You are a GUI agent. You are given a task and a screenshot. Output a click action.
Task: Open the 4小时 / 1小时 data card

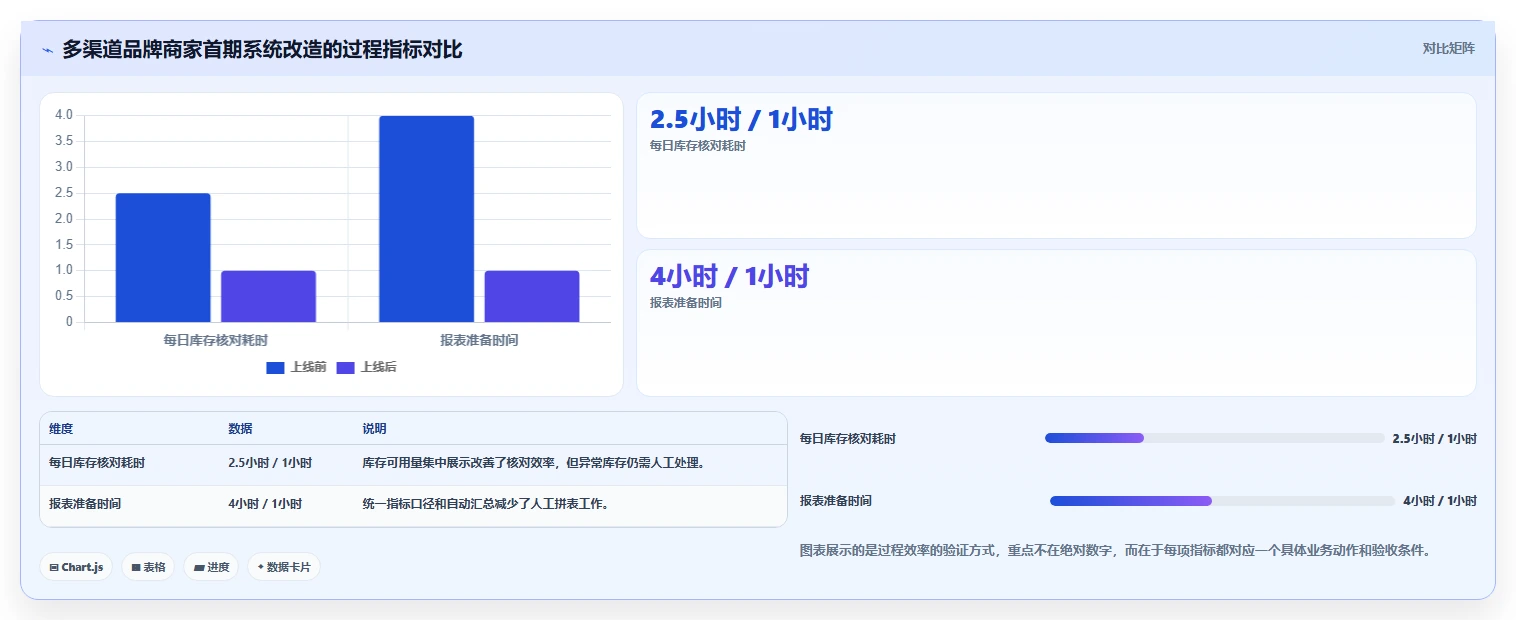[x=1056, y=323]
